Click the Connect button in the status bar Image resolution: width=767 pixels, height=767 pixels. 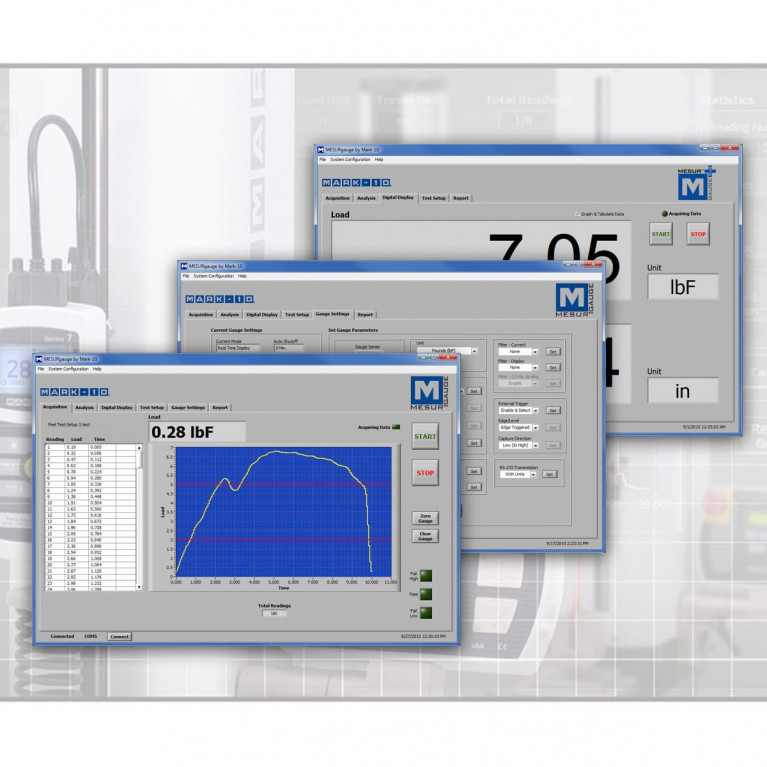[119, 636]
